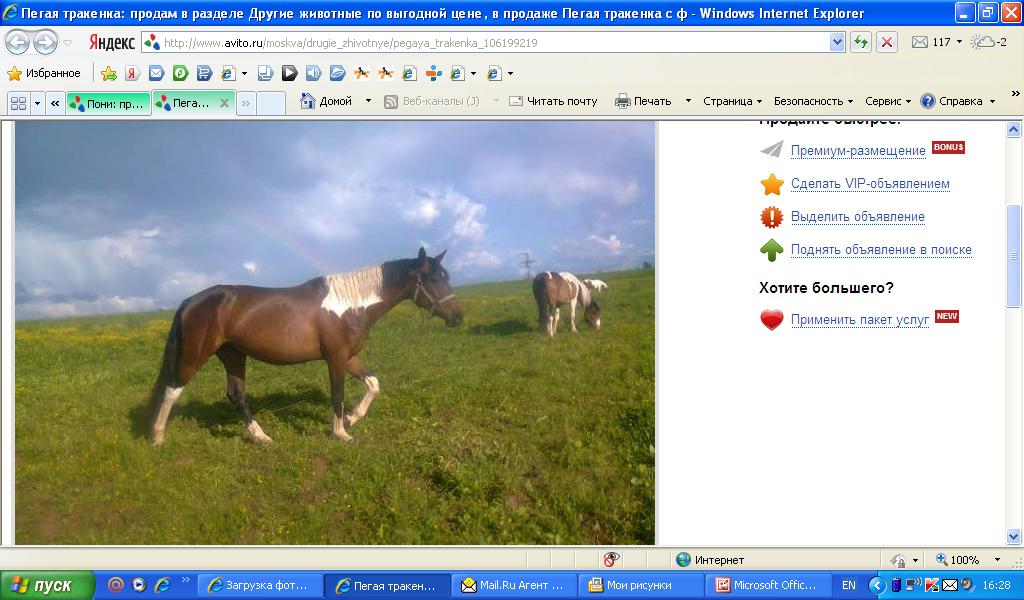Image resolution: width=1024 pixels, height=600 pixels.
Task: Open the Страница menu
Action: 732,101
